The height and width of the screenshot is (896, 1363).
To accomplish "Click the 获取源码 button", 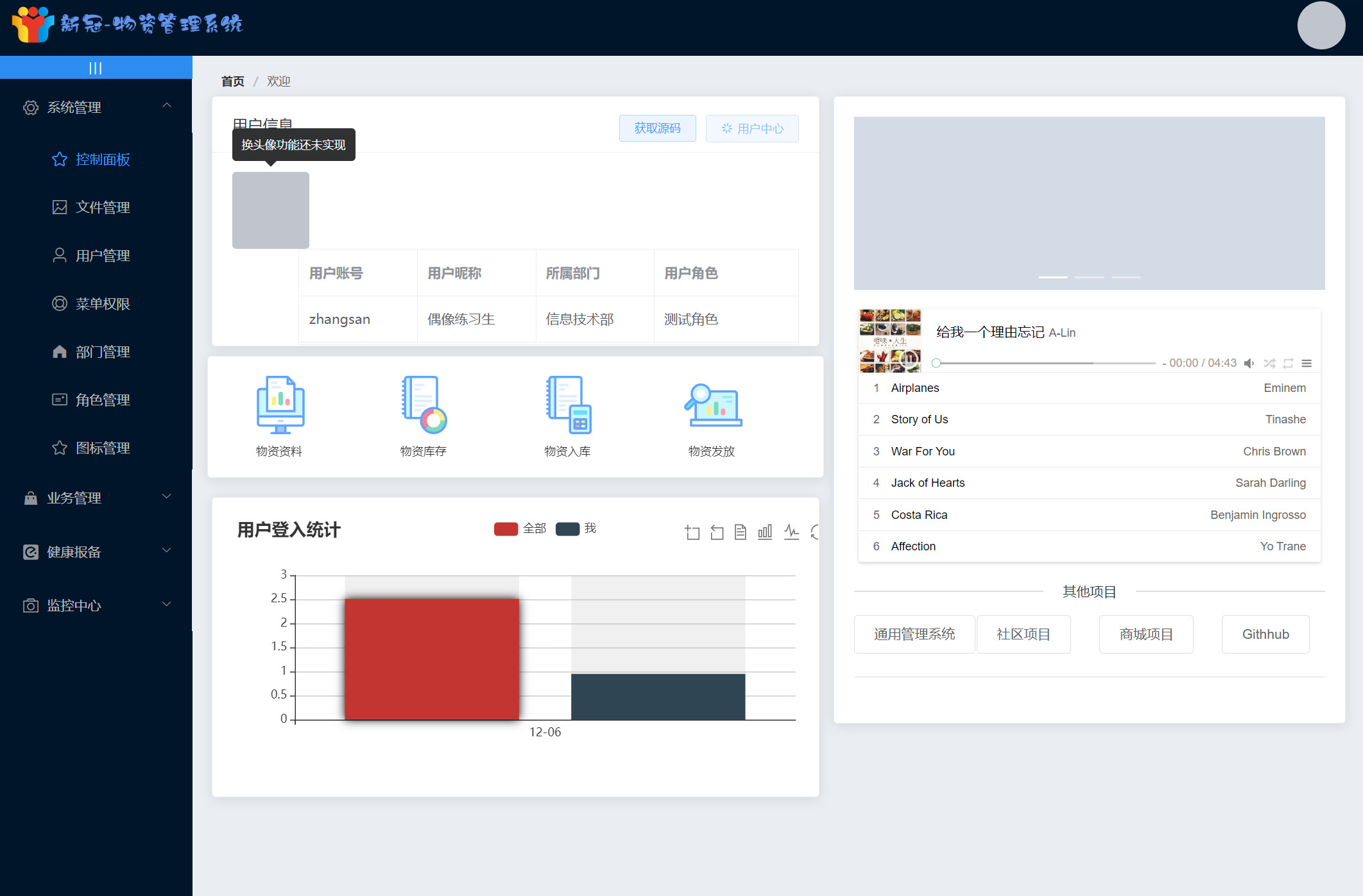I will click(657, 128).
